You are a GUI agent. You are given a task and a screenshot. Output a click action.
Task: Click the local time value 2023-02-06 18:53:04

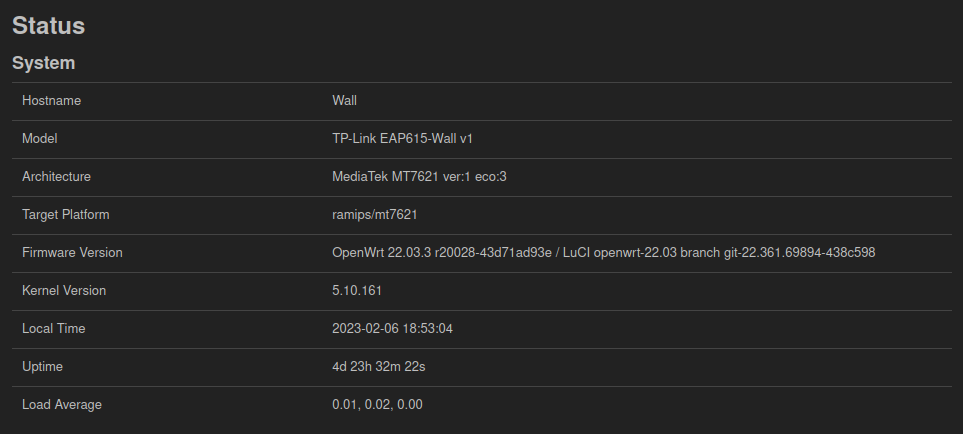pyautogui.click(x=392, y=329)
